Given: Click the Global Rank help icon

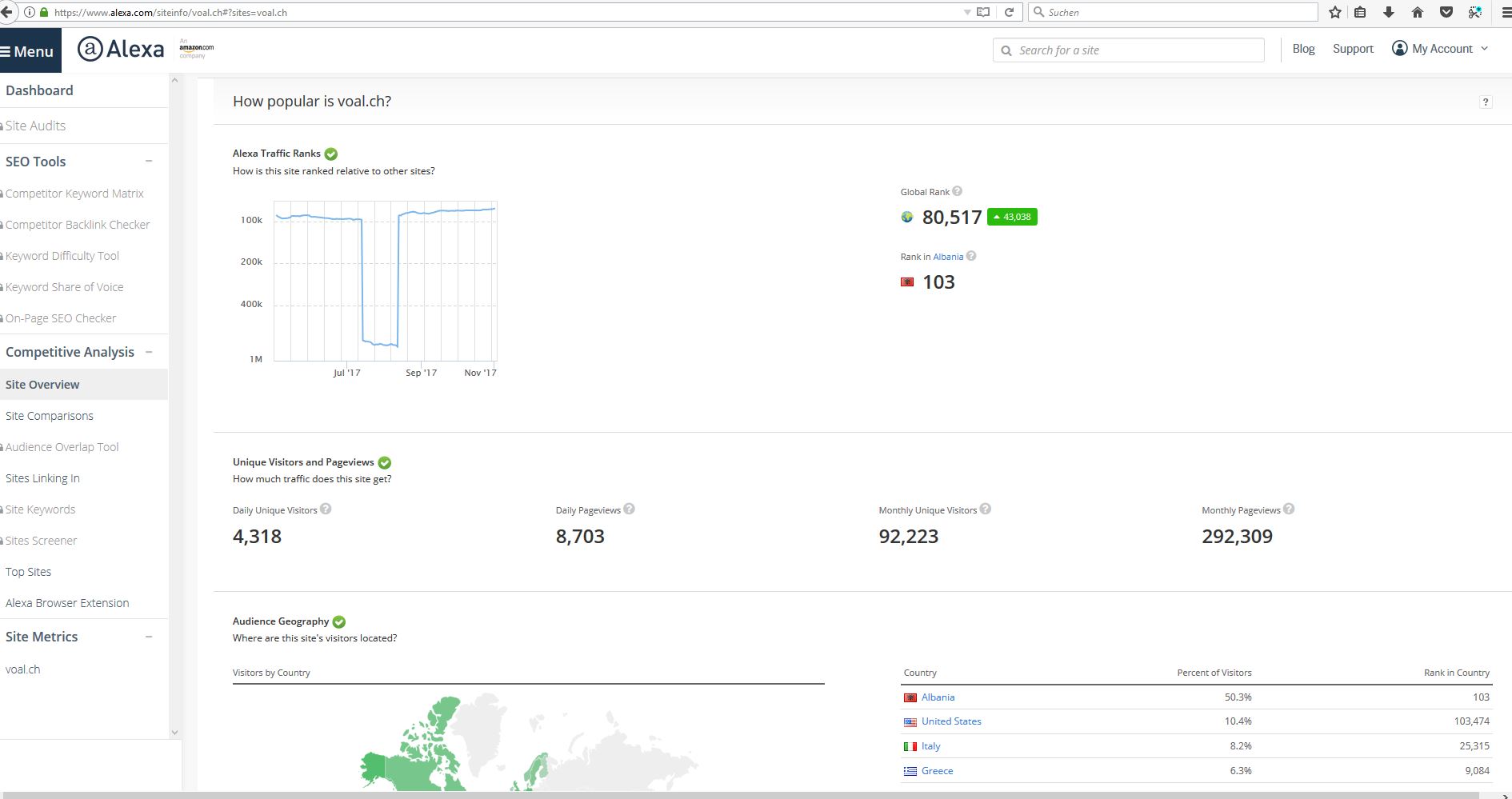Looking at the screenshot, I should (x=957, y=191).
